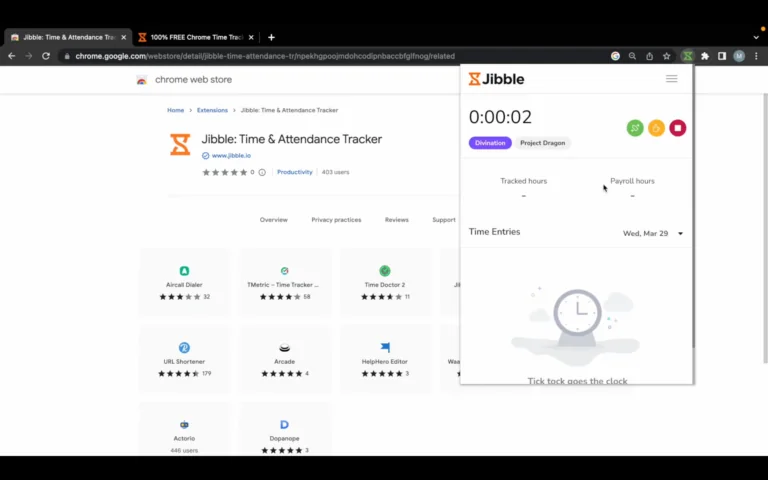Image resolution: width=768 pixels, height=480 pixels.
Task: Close the Jibble Time & Attendance tab
Action: pos(123,37)
